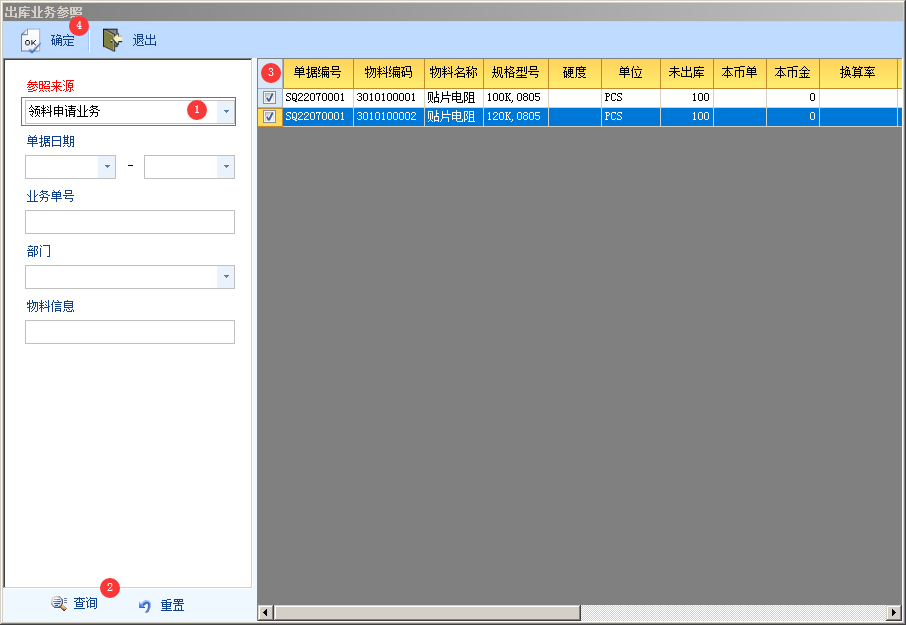Click the magnifier query icon
Screen dimensions: 906x625
pyautogui.click(x=59, y=604)
